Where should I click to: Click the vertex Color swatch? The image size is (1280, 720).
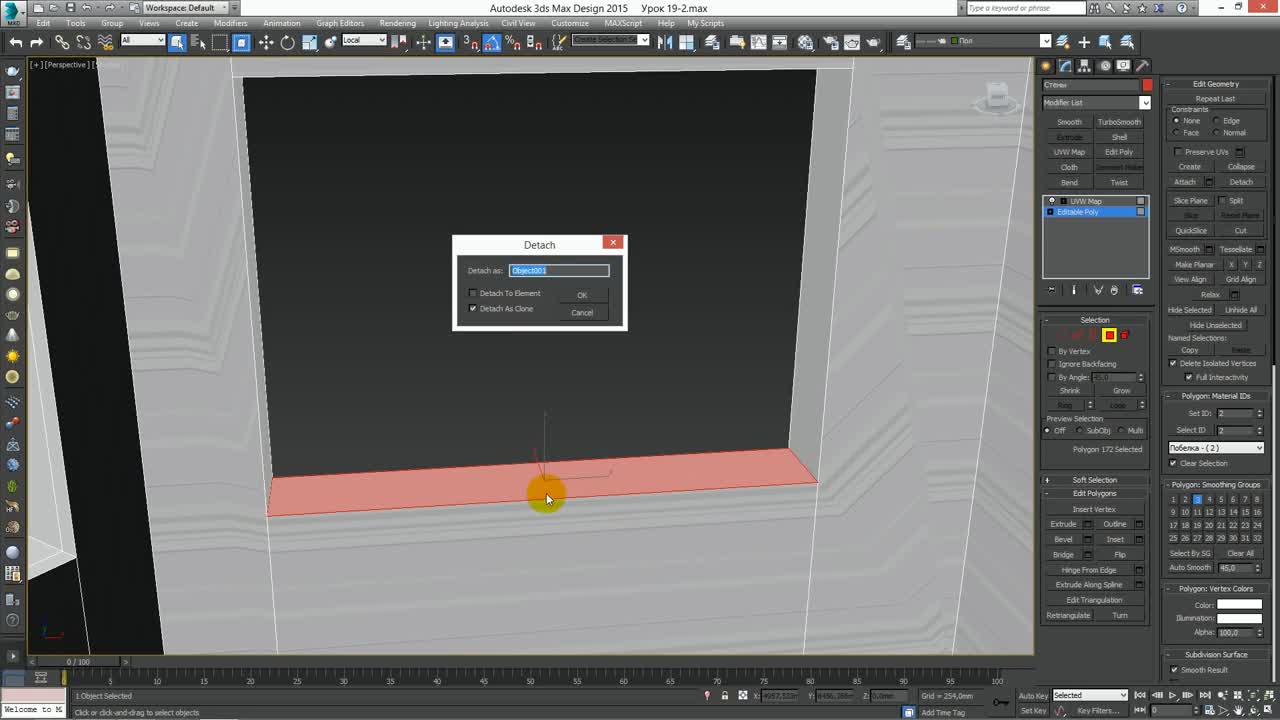pyautogui.click(x=1239, y=605)
